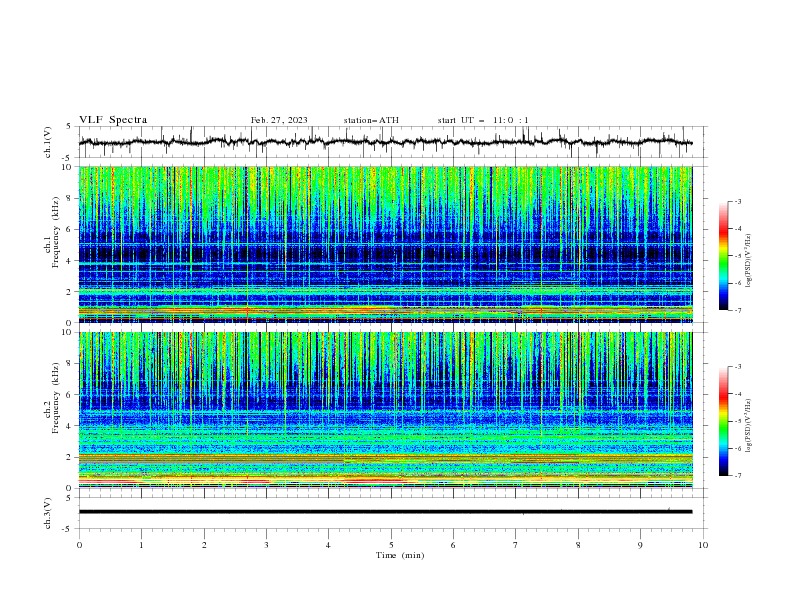Screen dimensions: 792x612
Task: Click the 10 tick label on time axis
Action: point(703,545)
